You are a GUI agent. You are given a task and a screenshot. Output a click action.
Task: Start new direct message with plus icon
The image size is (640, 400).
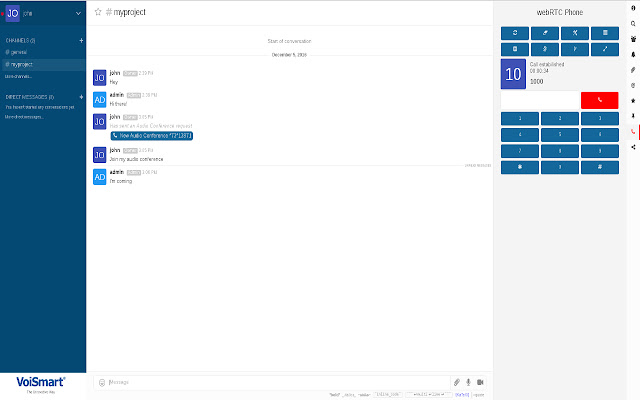point(81,97)
